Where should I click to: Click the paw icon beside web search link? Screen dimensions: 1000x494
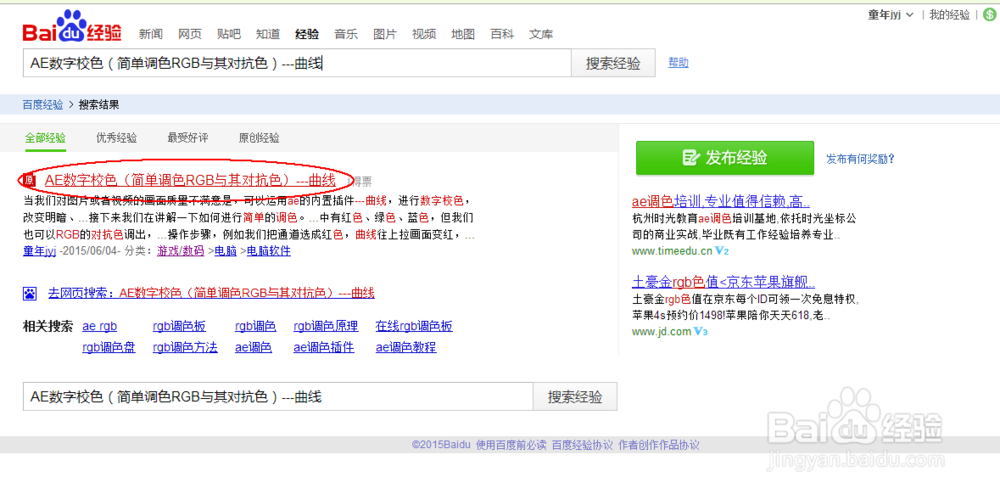30,293
